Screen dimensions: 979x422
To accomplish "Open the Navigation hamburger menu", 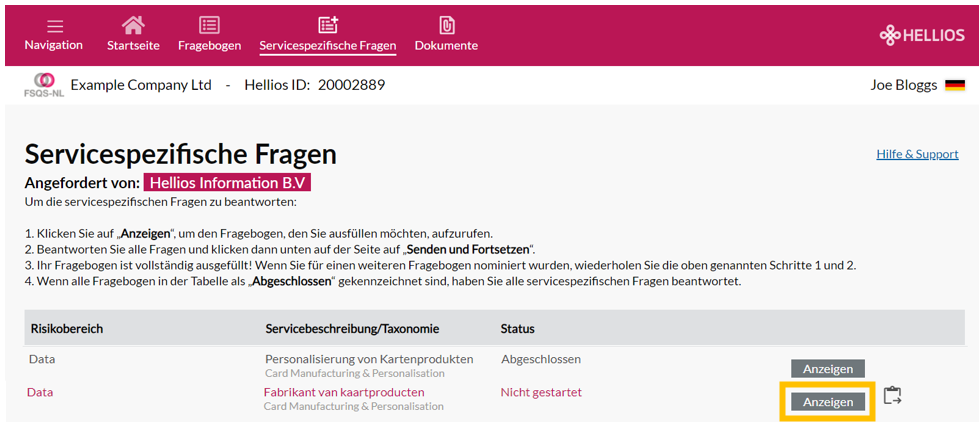I will [x=54, y=26].
